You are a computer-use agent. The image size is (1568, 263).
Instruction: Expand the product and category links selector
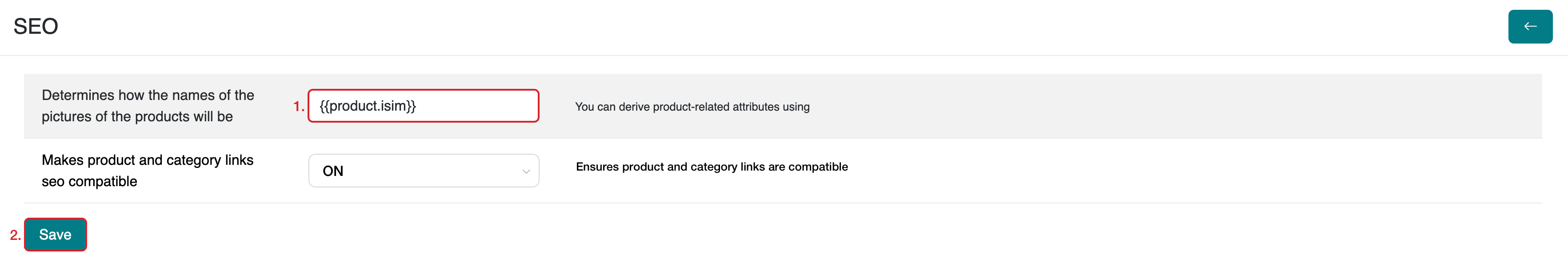pos(424,171)
